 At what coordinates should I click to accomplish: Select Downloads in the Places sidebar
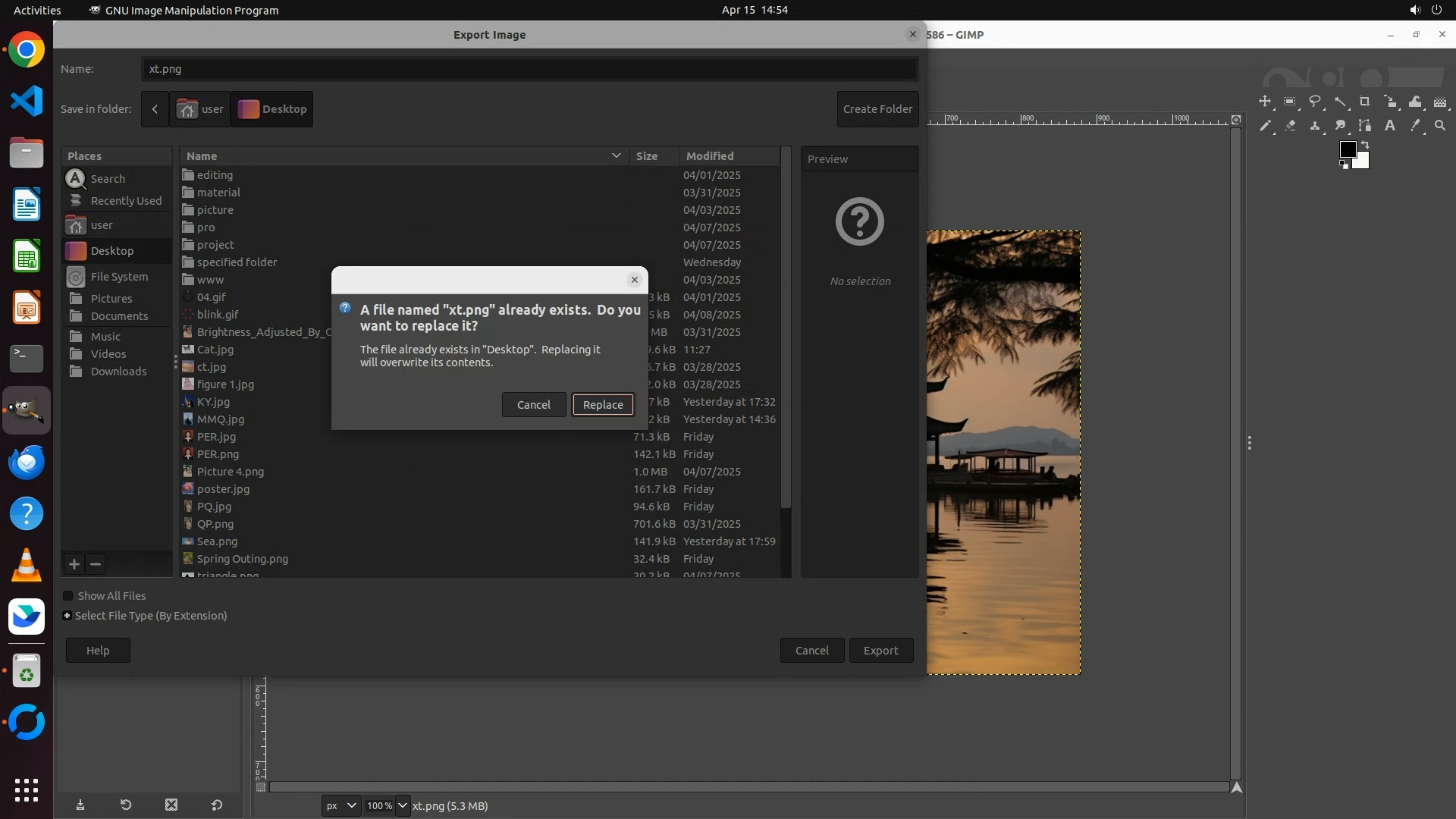(x=118, y=372)
